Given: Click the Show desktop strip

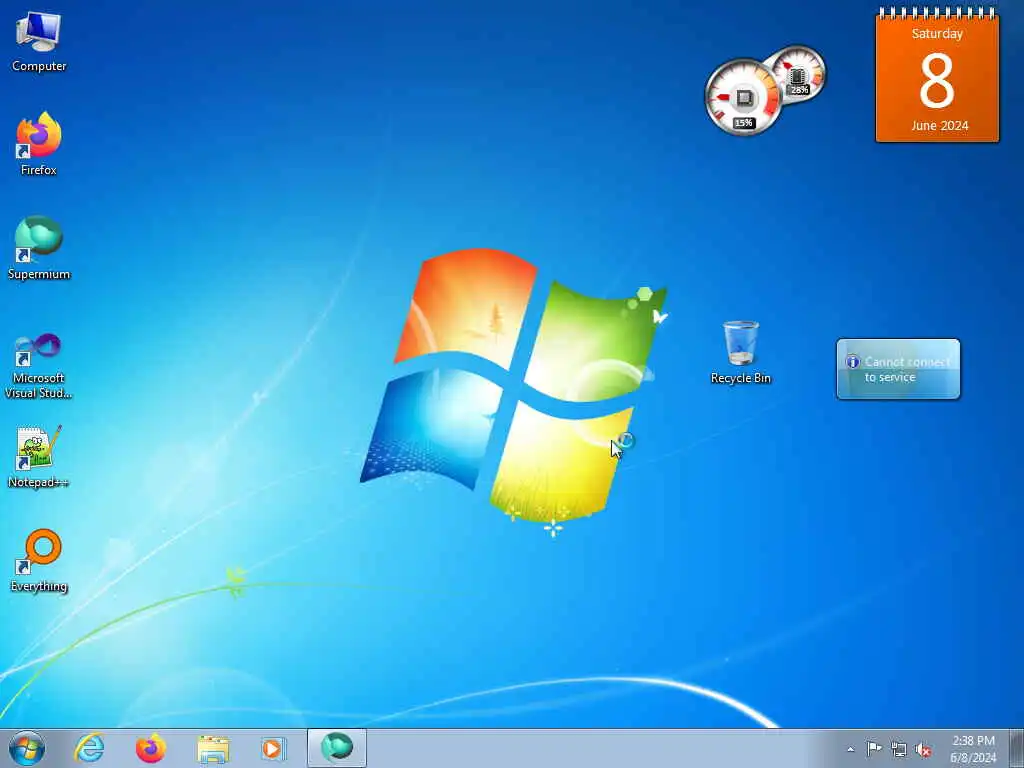Looking at the screenshot, I should click(x=1017, y=748).
